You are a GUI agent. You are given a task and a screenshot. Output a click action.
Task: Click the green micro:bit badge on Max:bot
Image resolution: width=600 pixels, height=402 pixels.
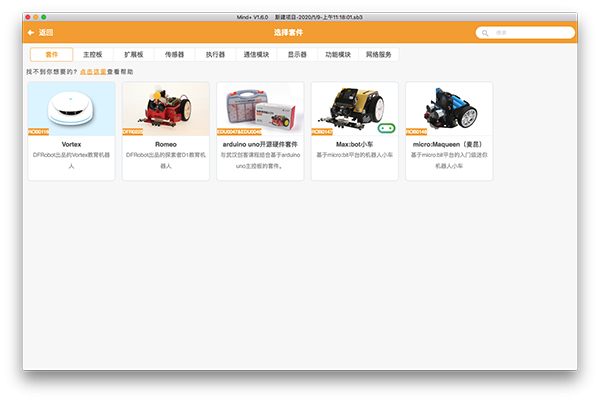click(x=386, y=128)
